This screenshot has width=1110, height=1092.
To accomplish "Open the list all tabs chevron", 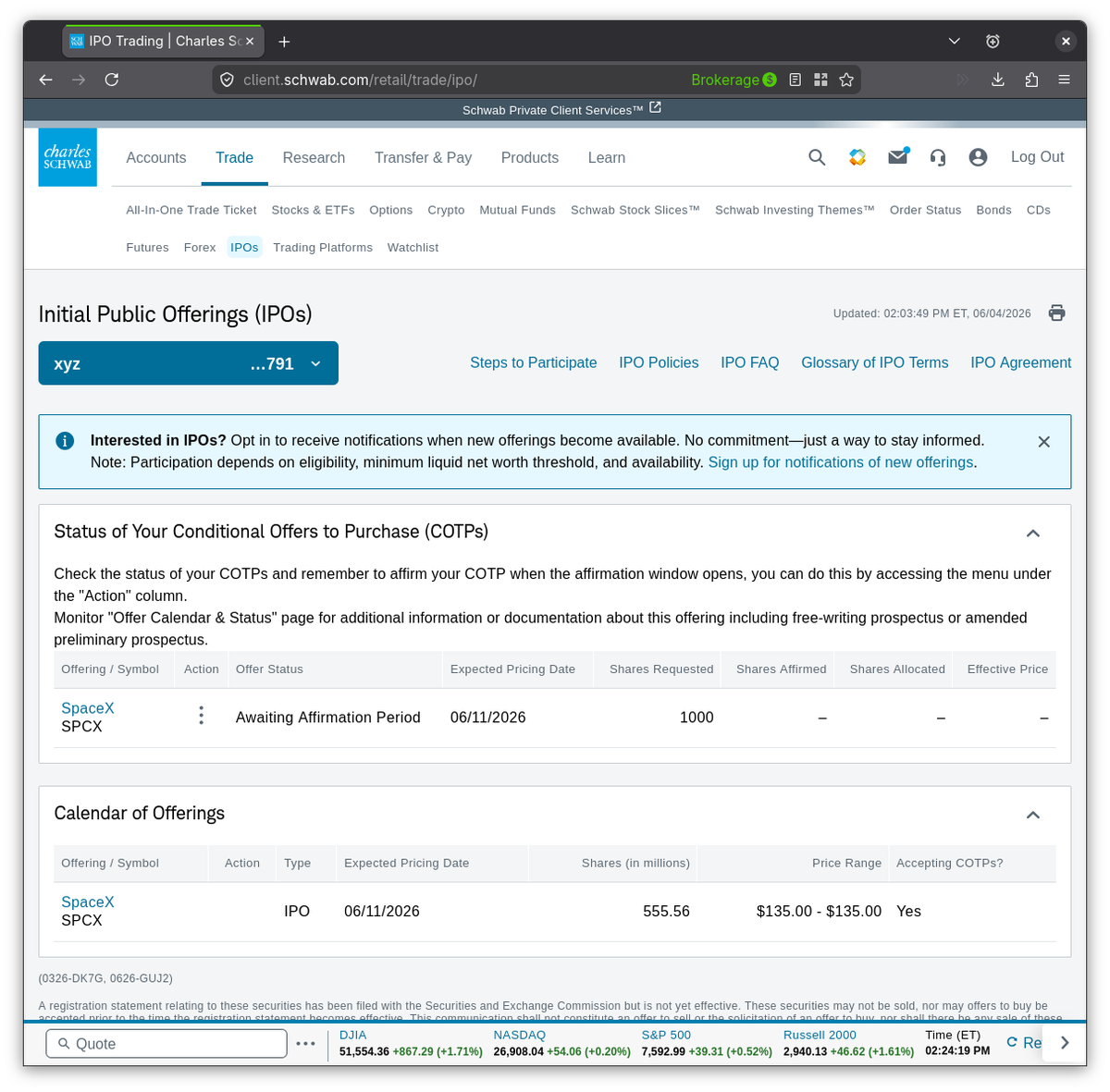I will 955,42.
